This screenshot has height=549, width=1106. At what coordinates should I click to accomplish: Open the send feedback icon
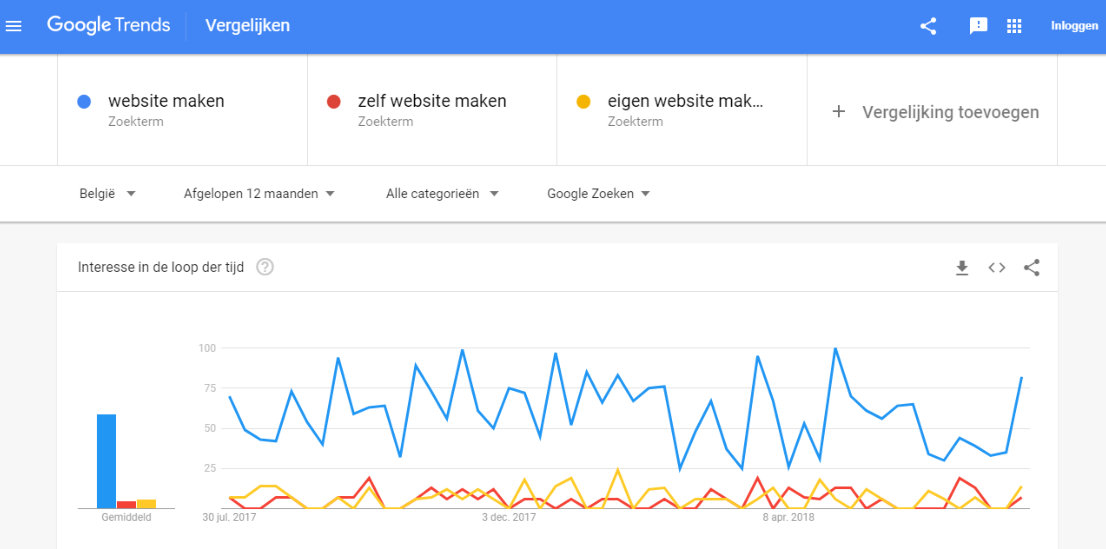coord(978,26)
